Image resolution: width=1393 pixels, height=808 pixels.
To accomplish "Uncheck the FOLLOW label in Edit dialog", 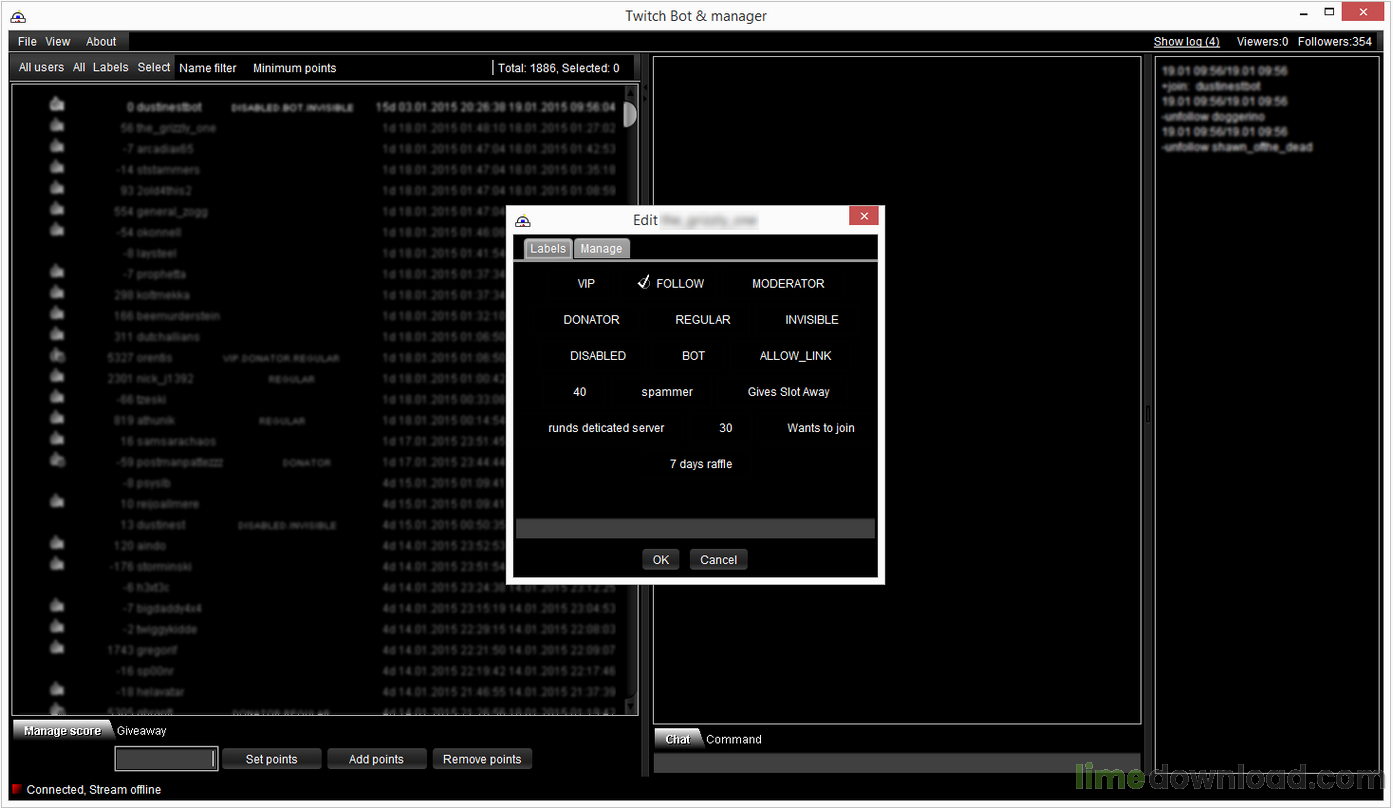I will pyautogui.click(x=671, y=283).
